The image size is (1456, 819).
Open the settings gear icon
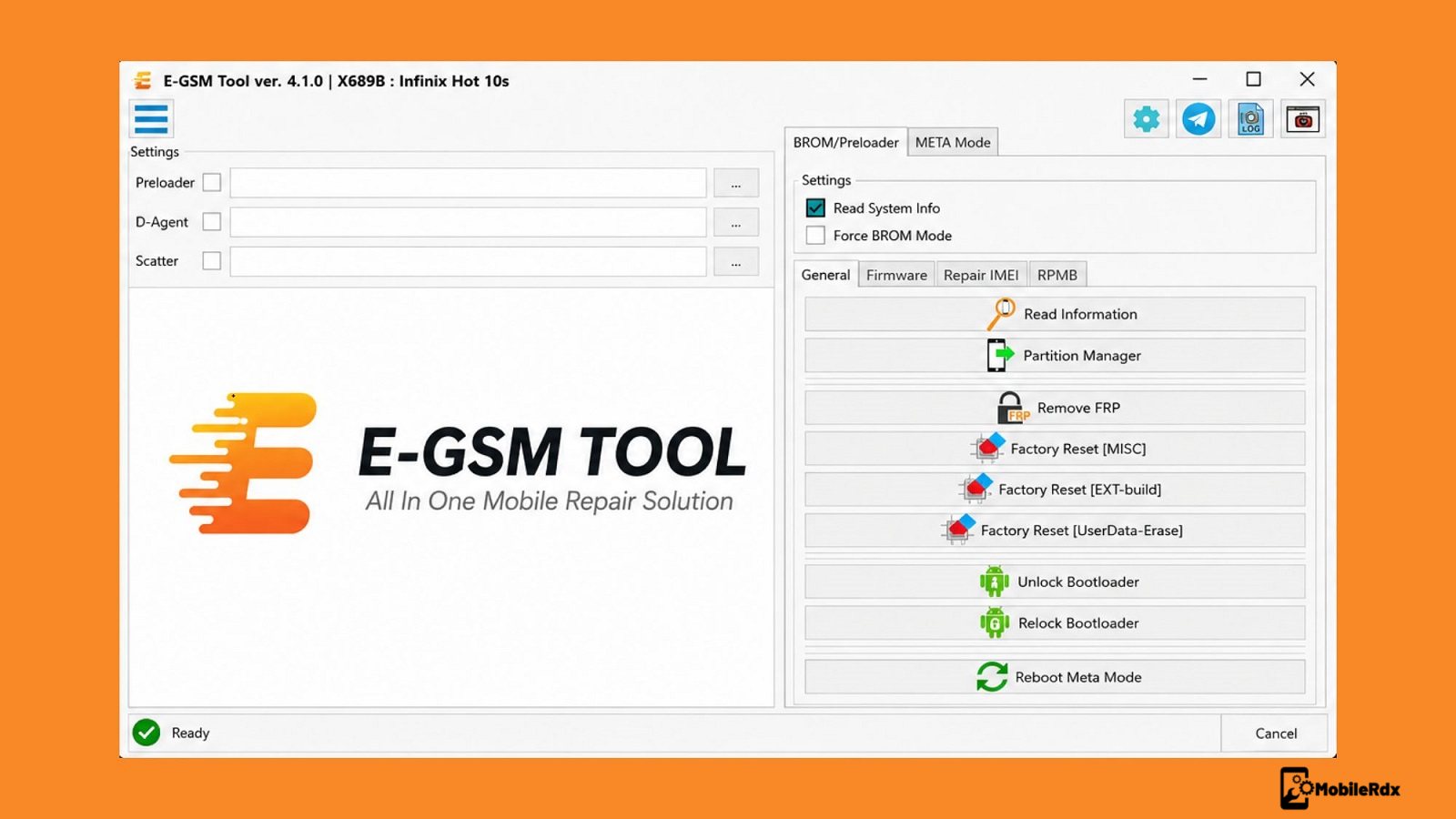[x=1146, y=119]
